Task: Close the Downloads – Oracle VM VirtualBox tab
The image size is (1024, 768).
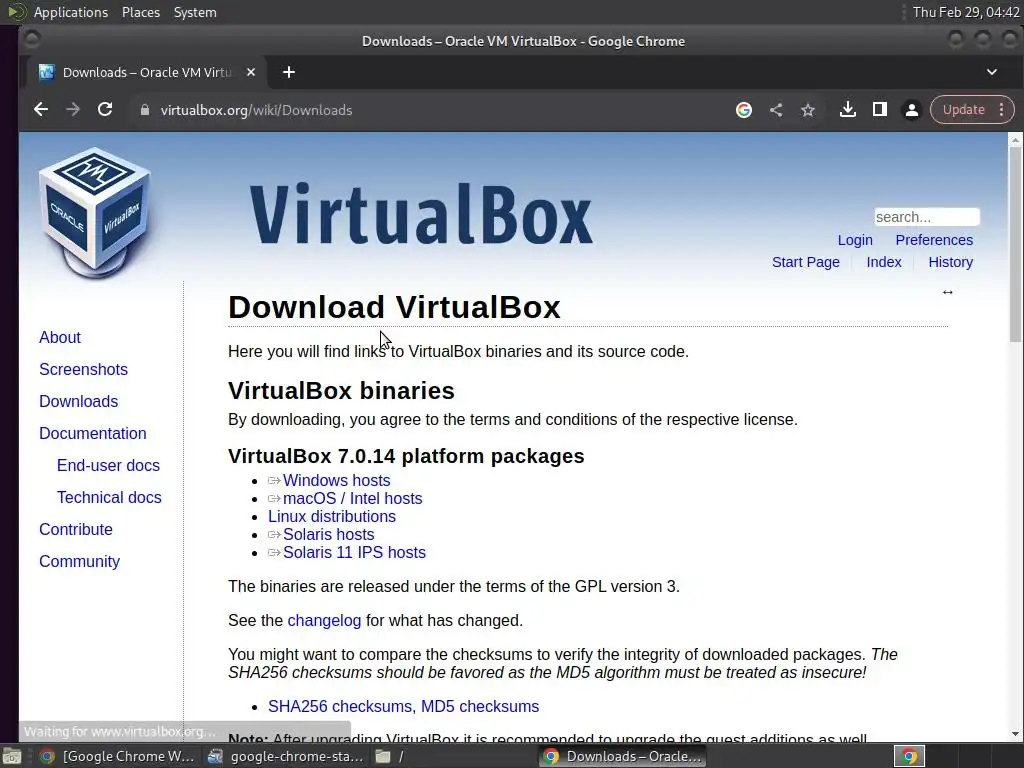Action: tap(251, 72)
